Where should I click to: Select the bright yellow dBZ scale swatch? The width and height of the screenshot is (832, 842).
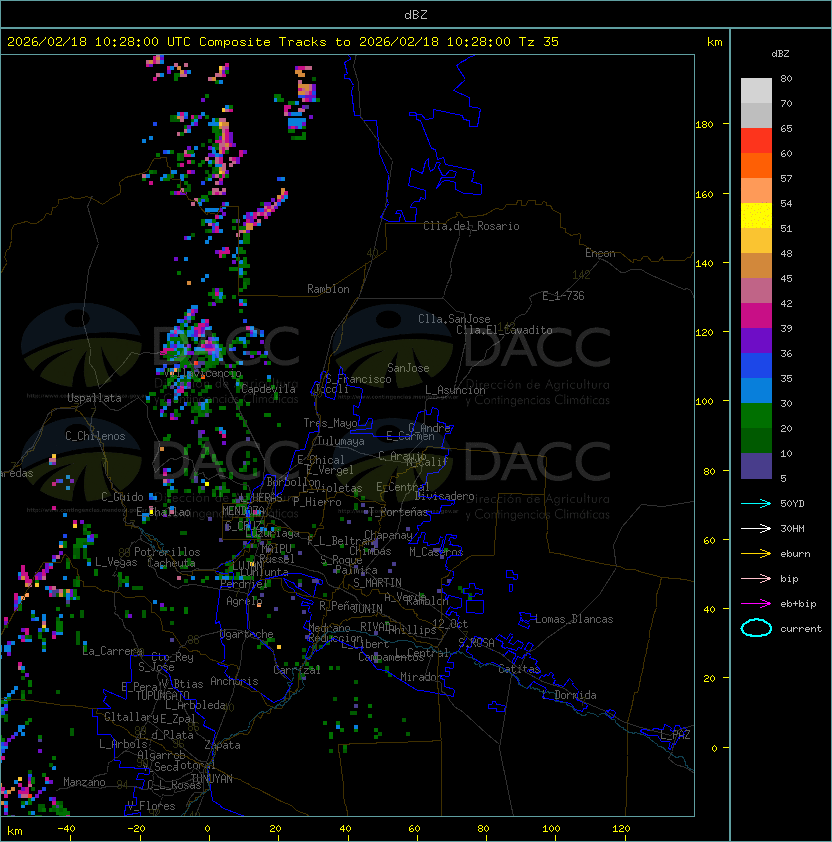pyautogui.click(x=756, y=216)
